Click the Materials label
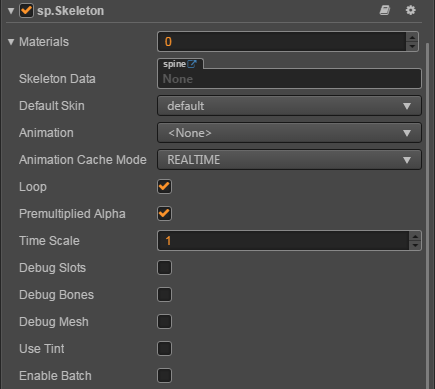The width and height of the screenshot is (435, 389). coord(44,42)
